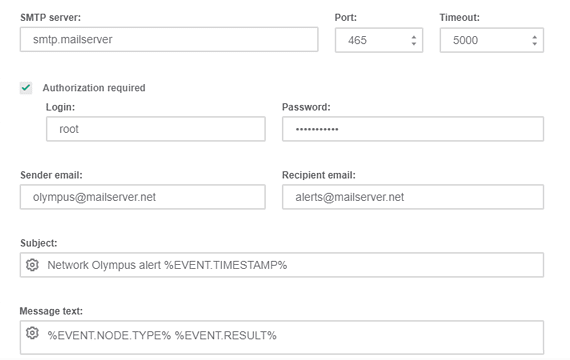570x360 pixels.
Task: Click the Authorization required label
Action: pos(94,88)
